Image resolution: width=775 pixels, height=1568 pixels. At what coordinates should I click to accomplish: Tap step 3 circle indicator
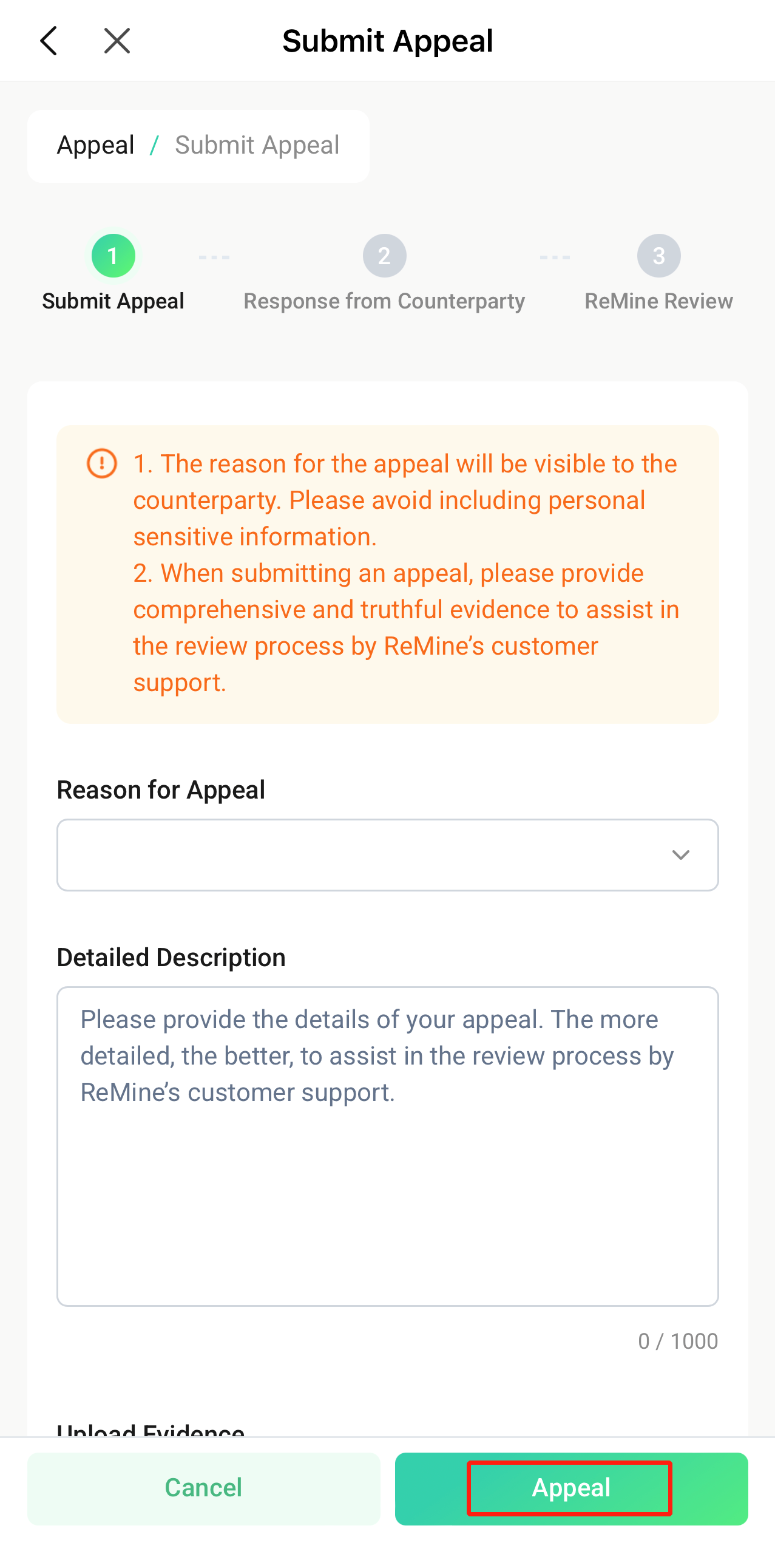point(659,256)
